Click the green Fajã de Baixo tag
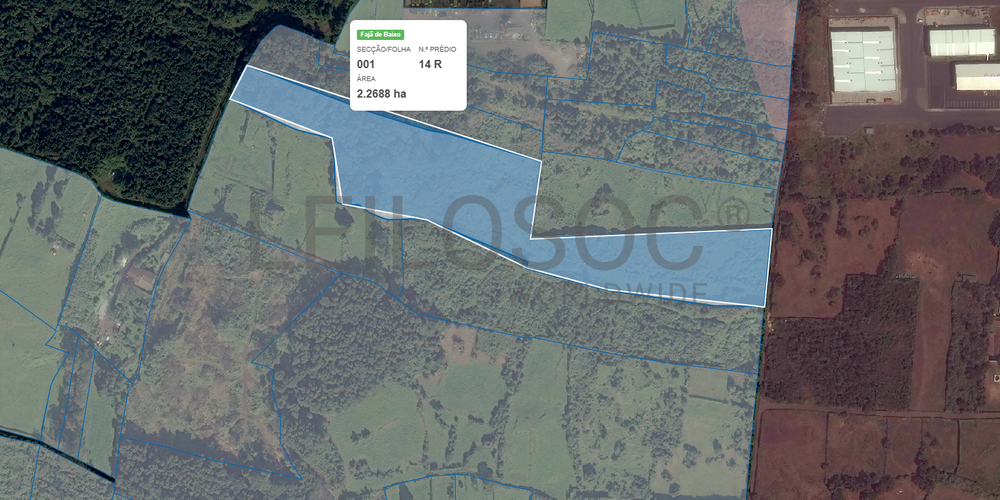Image resolution: width=1000 pixels, height=500 pixels. 381,35
